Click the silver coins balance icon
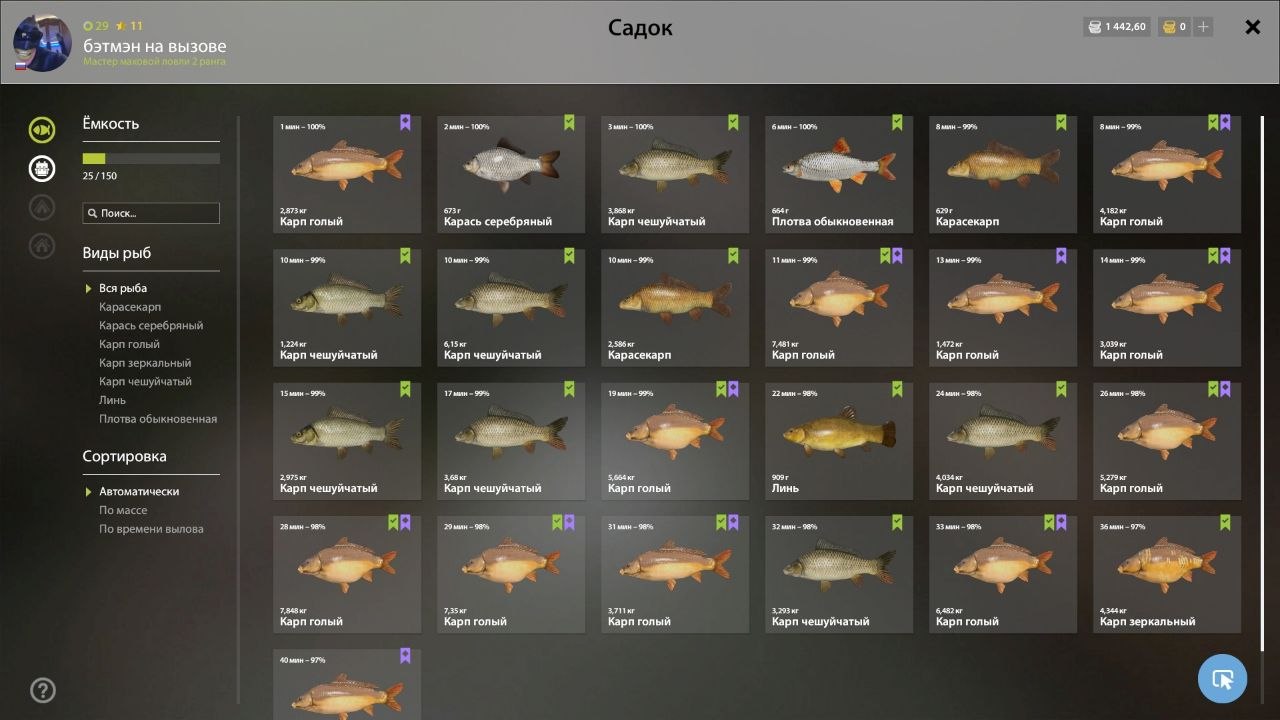 [1096, 27]
